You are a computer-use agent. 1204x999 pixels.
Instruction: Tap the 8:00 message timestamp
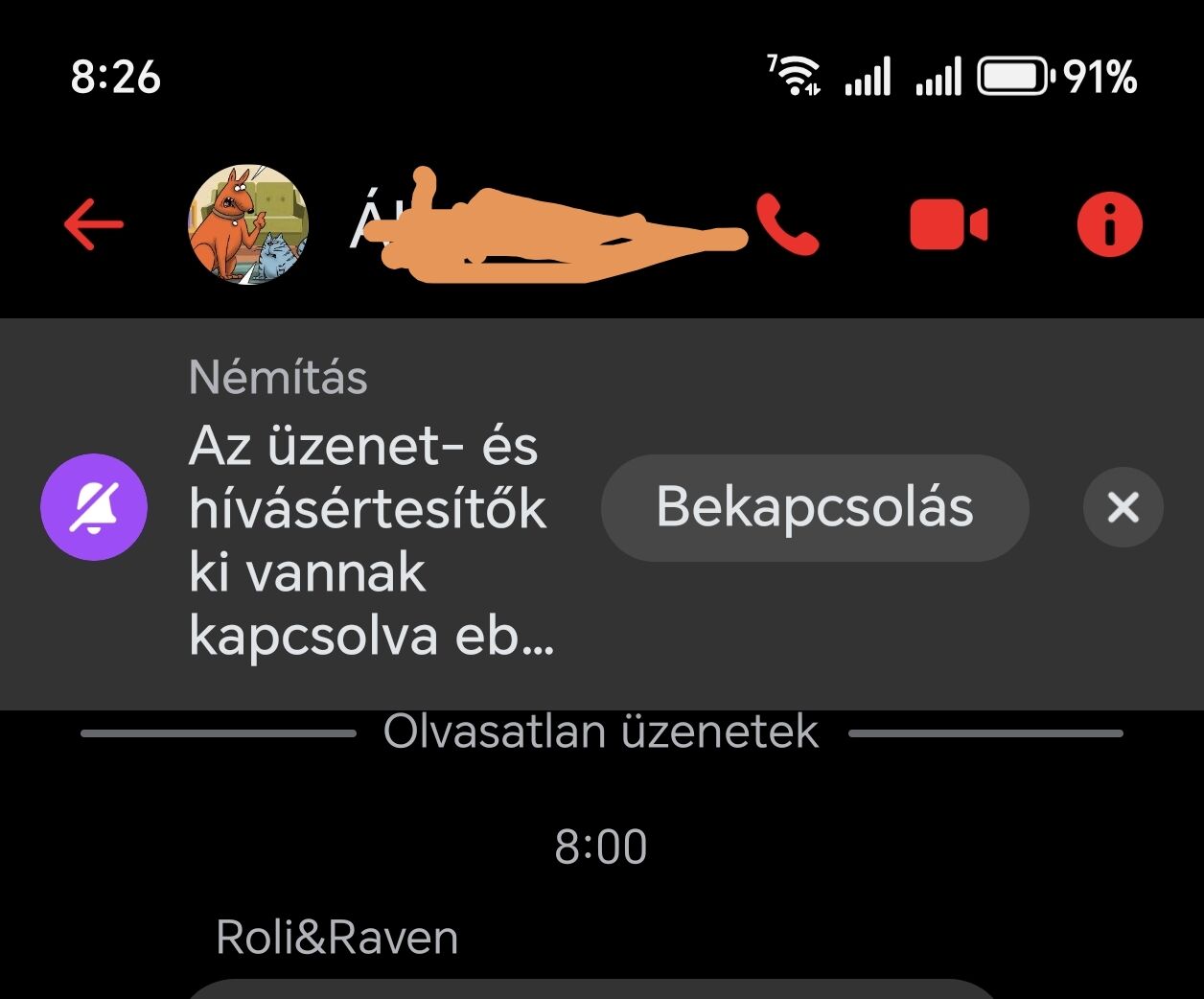click(x=601, y=847)
